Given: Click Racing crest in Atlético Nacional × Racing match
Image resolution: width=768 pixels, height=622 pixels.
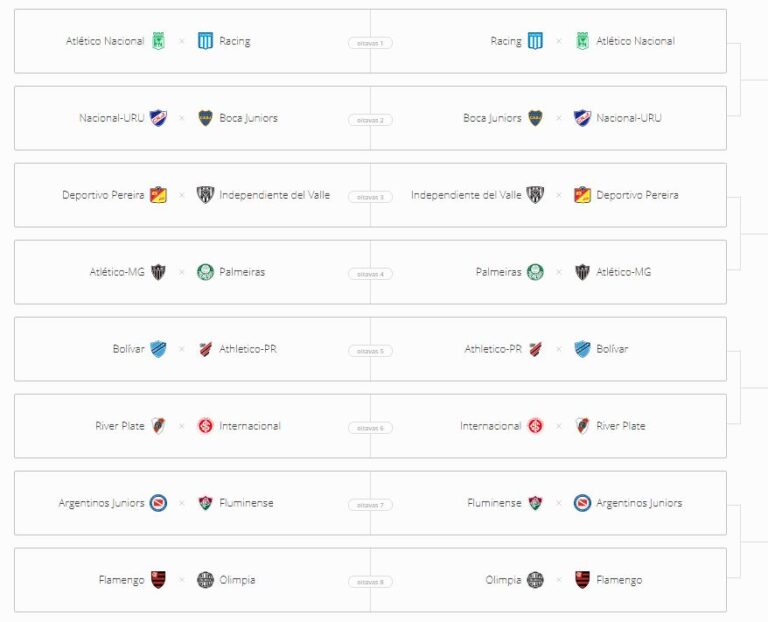Looking at the screenshot, I should pyautogui.click(x=205, y=41).
